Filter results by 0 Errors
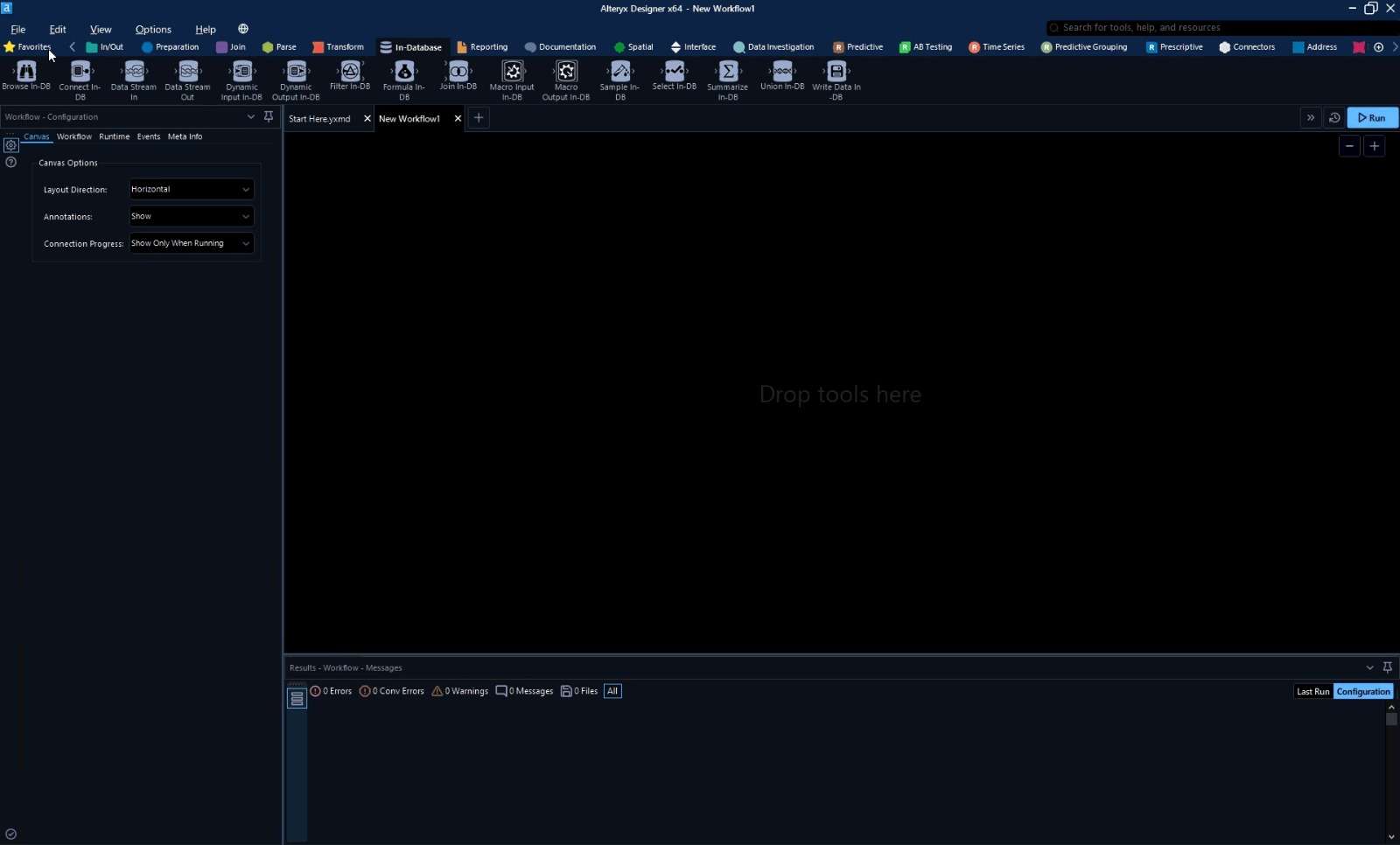1400x845 pixels. tap(331, 691)
